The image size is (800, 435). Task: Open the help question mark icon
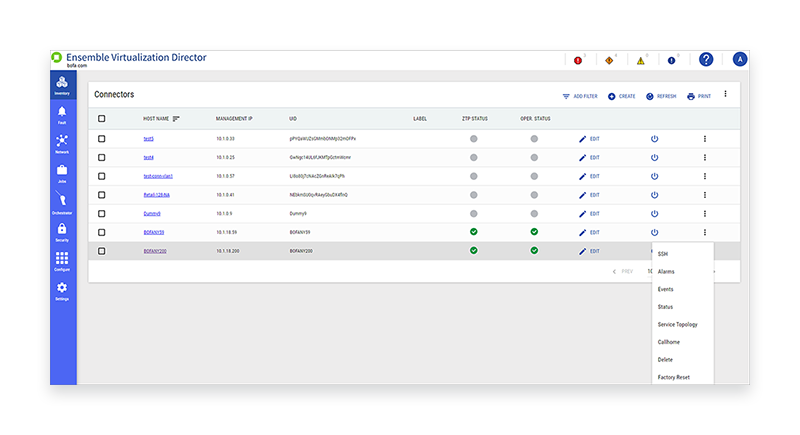pyautogui.click(x=706, y=60)
